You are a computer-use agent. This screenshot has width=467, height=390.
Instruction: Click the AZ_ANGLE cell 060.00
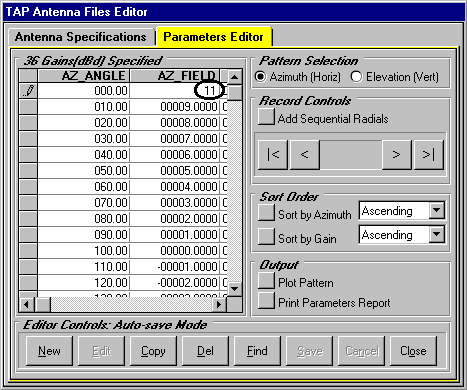coord(83,187)
